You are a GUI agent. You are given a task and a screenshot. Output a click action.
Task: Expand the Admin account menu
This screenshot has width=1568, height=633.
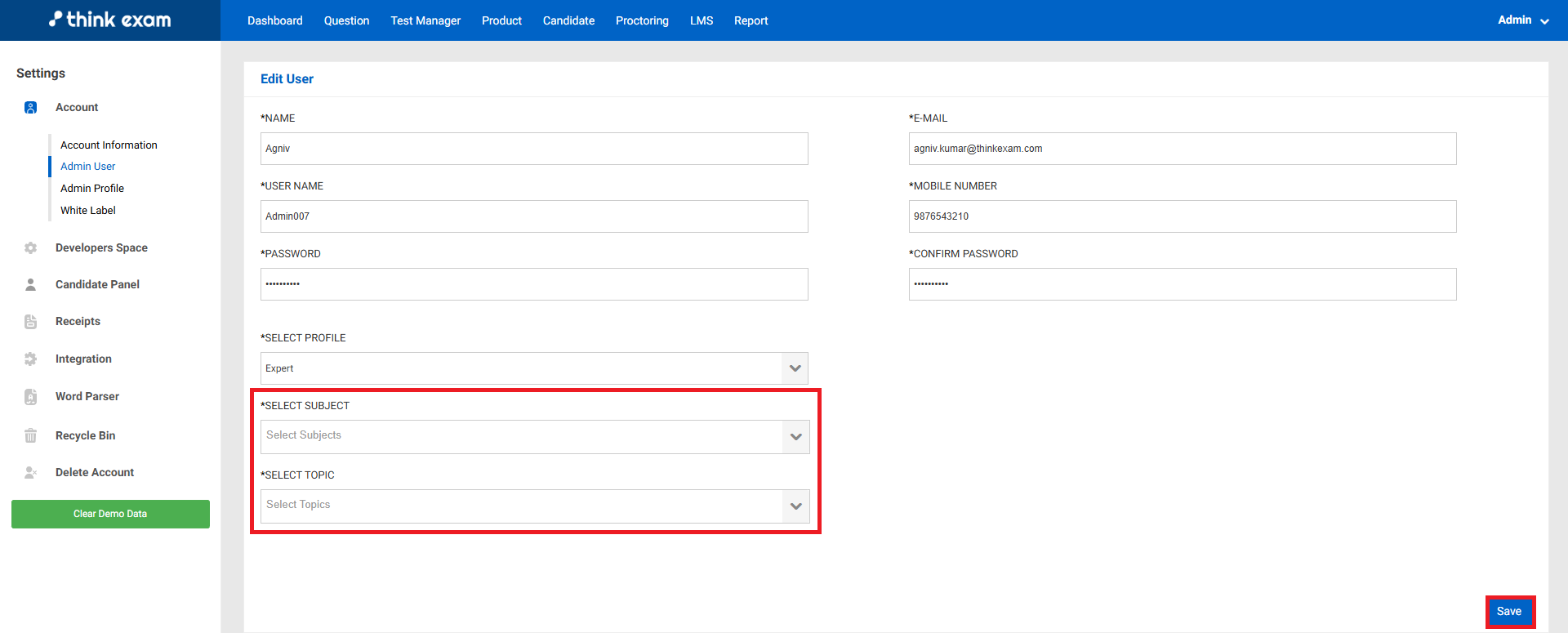click(1522, 20)
